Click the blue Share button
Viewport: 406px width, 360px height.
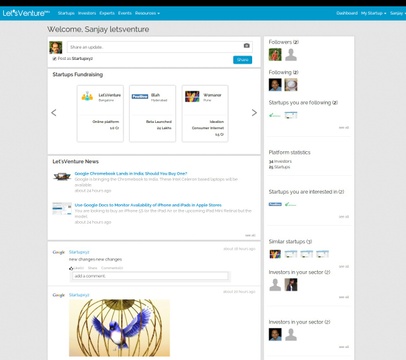pos(242,60)
